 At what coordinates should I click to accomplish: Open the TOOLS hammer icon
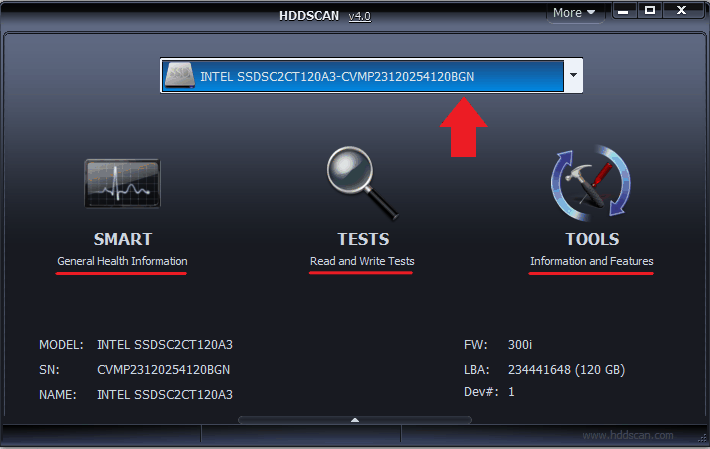tap(590, 183)
